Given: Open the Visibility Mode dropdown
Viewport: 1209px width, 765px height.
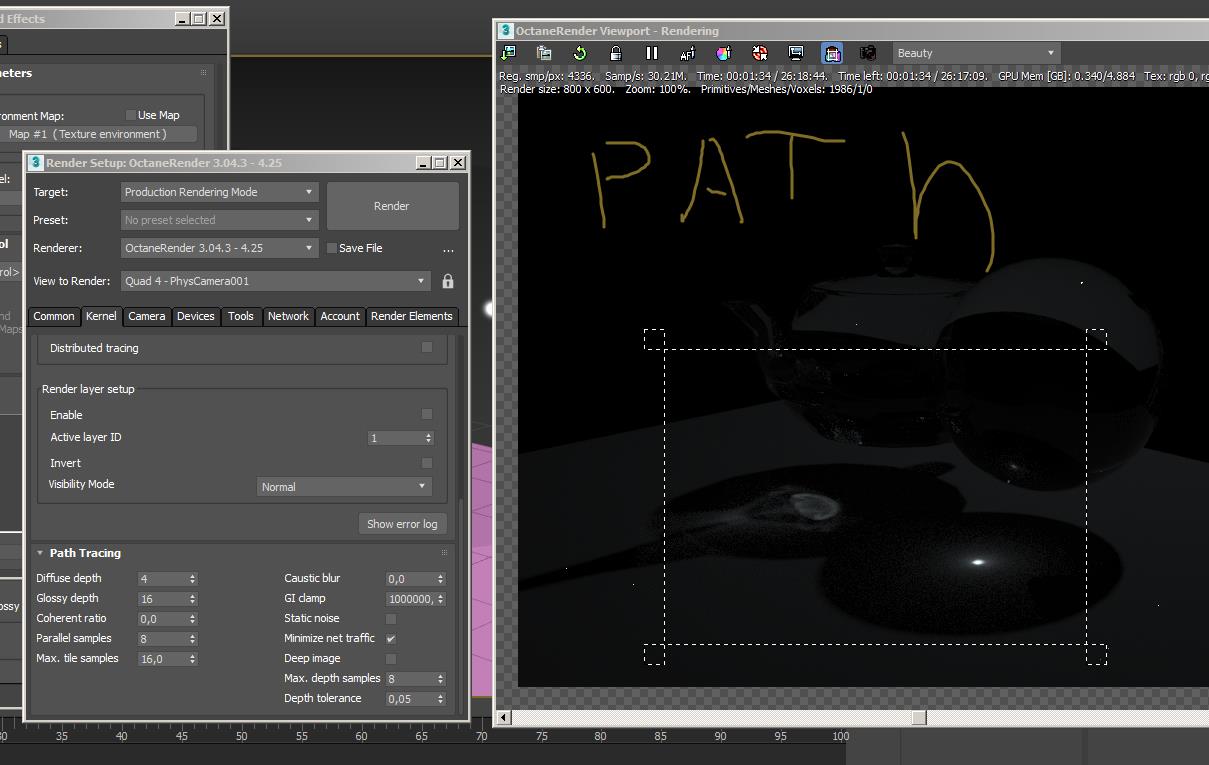Looking at the screenshot, I should click(x=344, y=487).
